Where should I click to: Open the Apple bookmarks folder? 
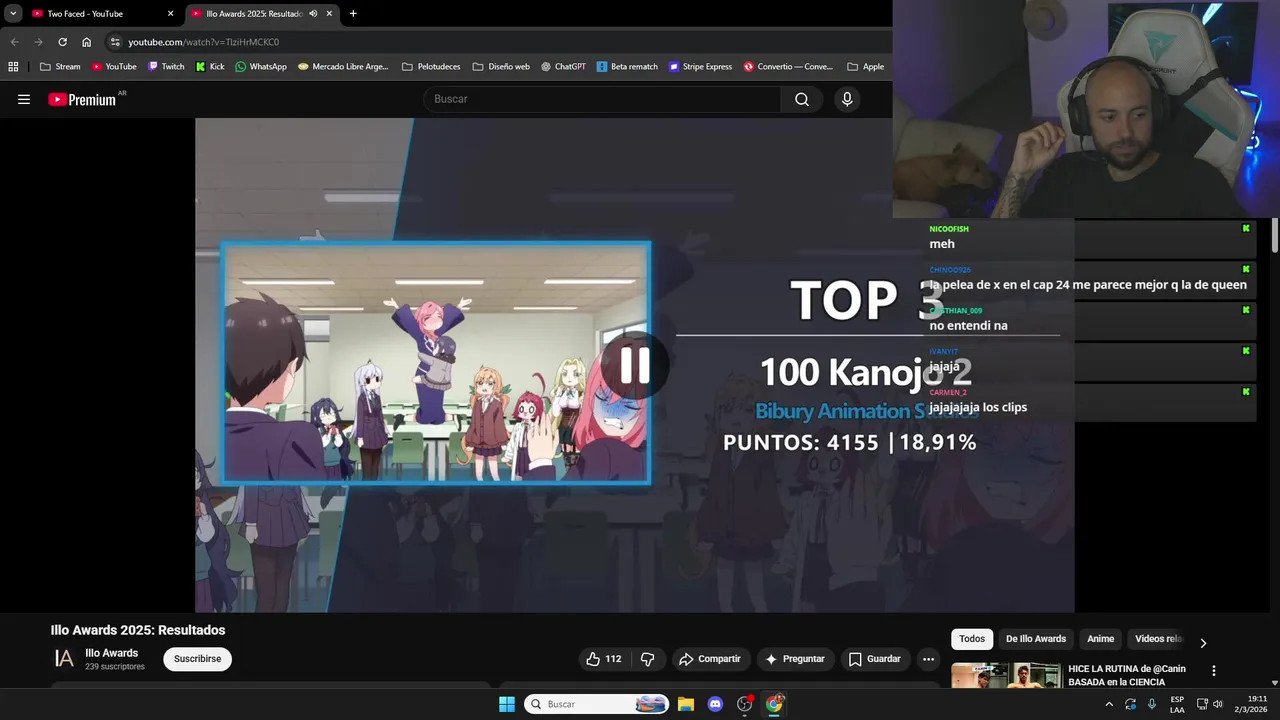[866, 67]
